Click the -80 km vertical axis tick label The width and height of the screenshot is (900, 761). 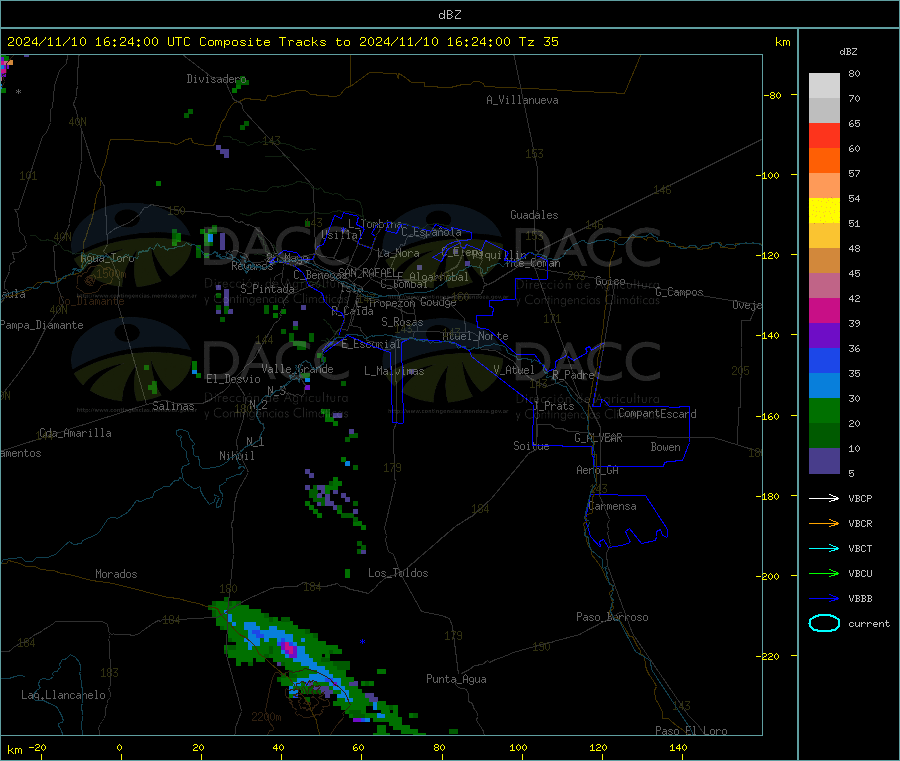click(x=772, y=95)
